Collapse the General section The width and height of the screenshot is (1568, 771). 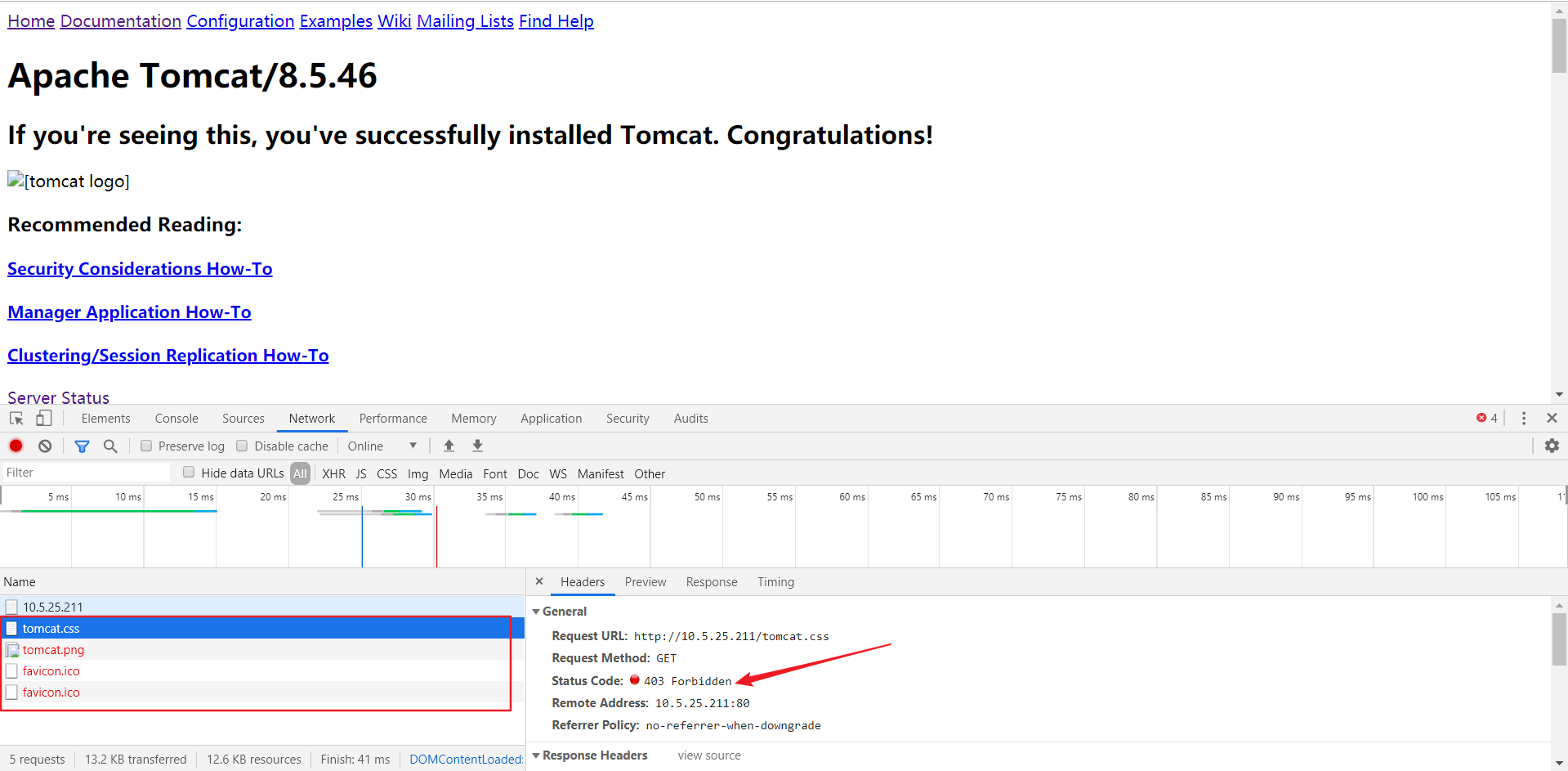coord(536,611)
